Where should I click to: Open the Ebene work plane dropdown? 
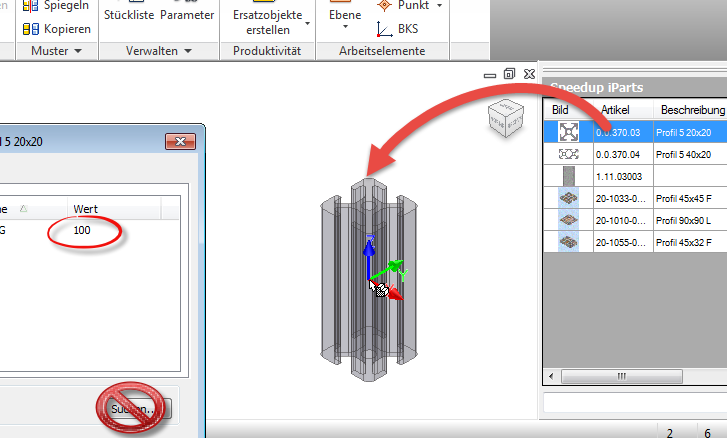(343, 30)
